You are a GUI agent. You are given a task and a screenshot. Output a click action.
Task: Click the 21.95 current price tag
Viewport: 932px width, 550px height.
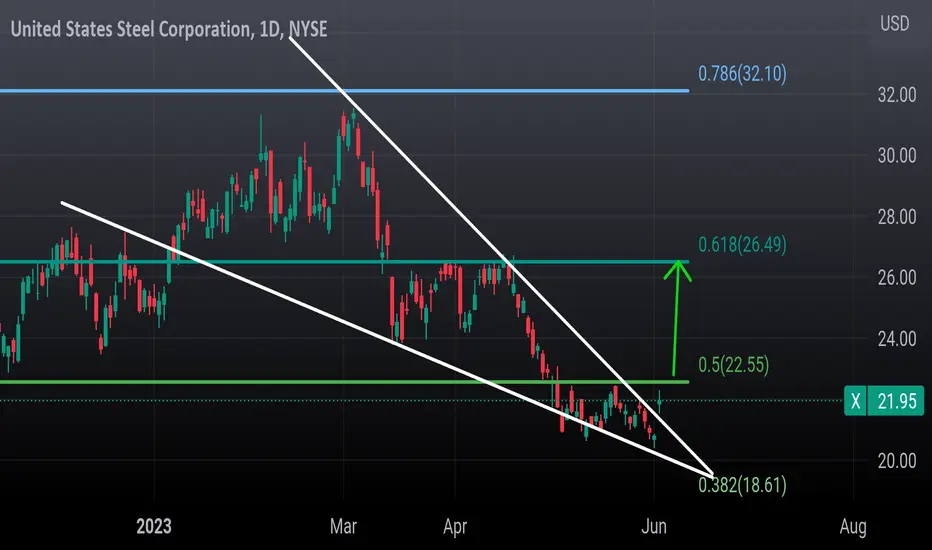[897, 401]
